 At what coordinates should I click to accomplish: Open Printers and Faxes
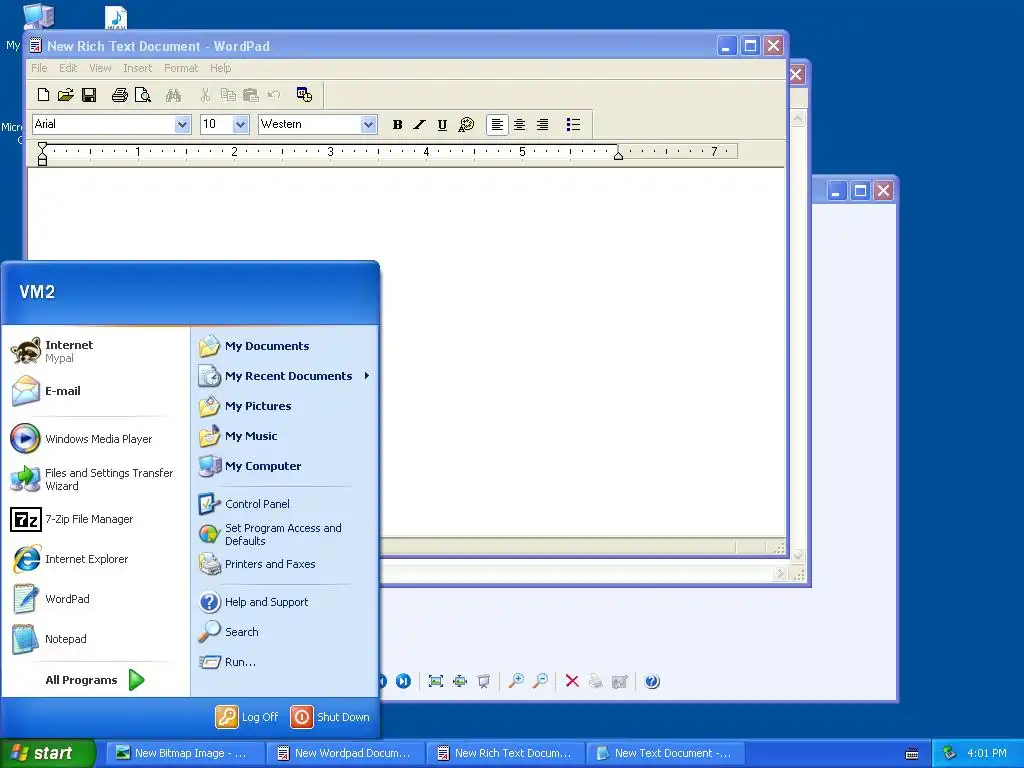pos(285,564)
